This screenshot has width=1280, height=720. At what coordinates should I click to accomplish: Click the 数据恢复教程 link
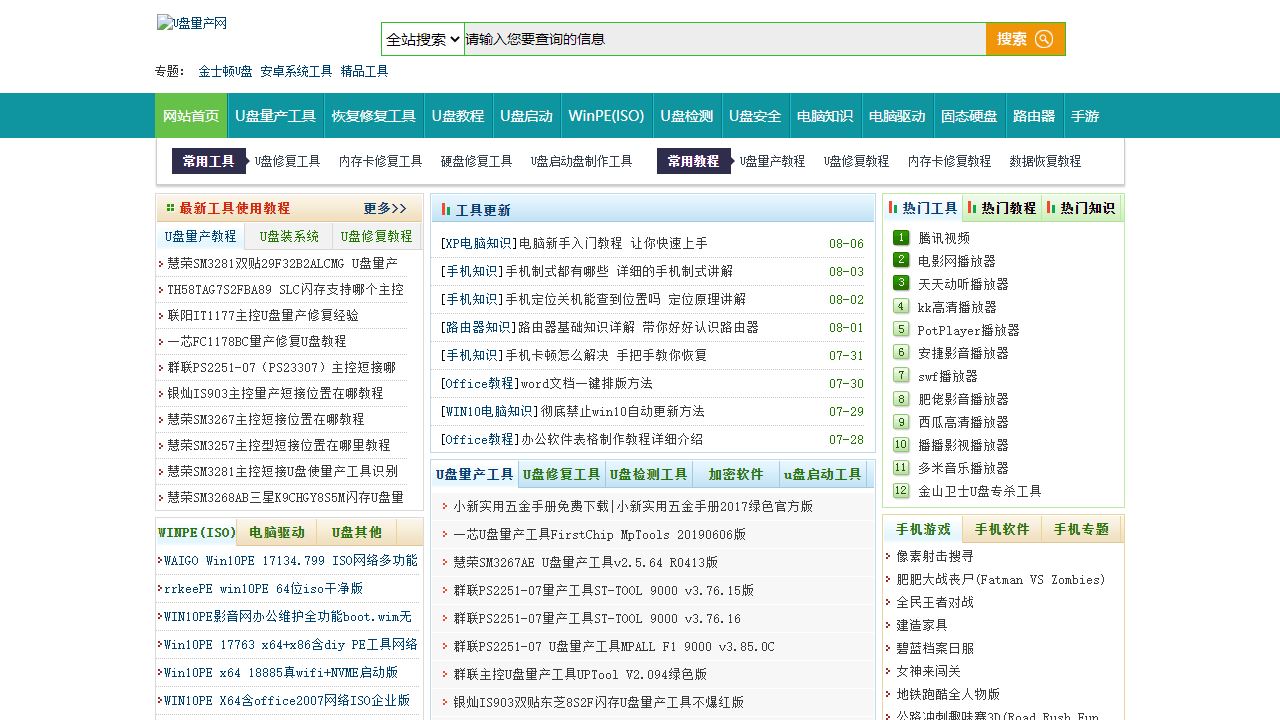(x=1045, y=161)
